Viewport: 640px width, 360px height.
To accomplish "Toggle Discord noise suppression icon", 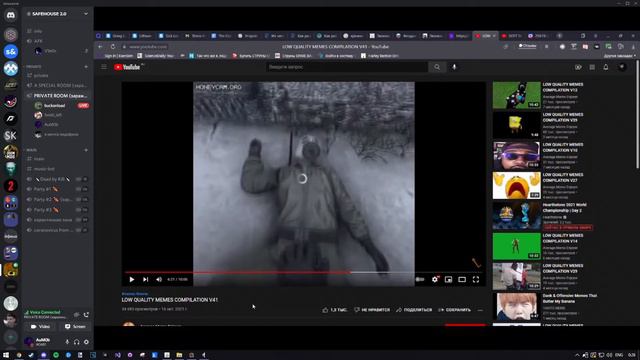I will click(76, 315).
